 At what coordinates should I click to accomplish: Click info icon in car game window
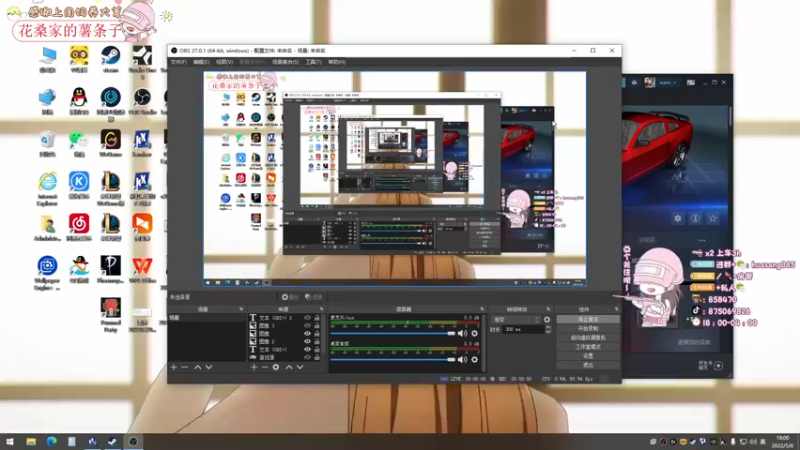[695, 218]
